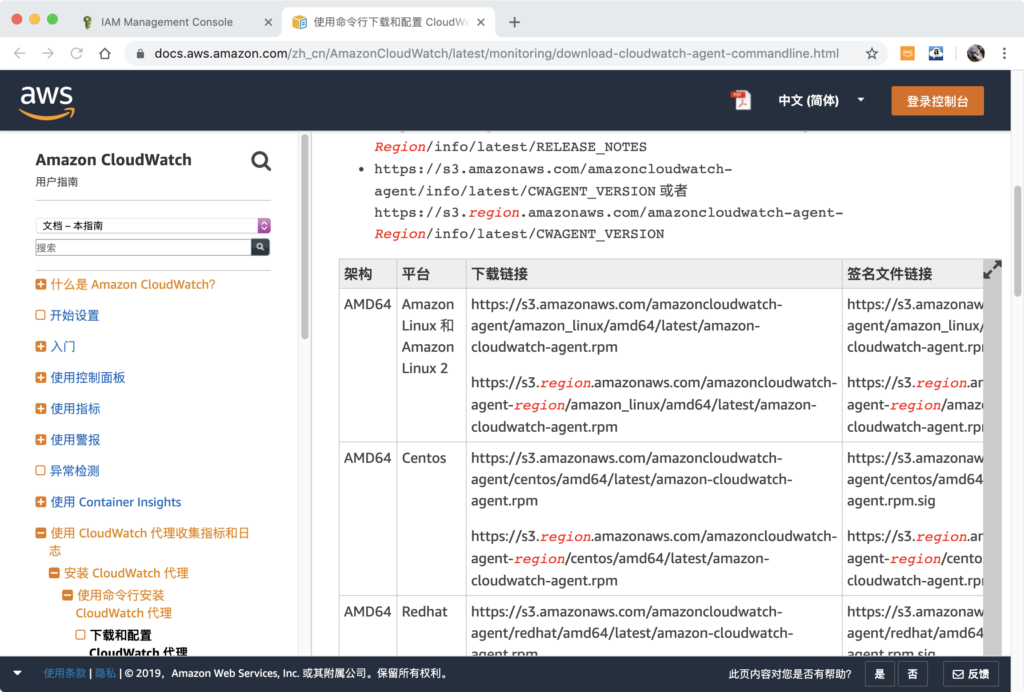Click the browser forward arrow
The image size is (1024, 692).
coord(48,54)
